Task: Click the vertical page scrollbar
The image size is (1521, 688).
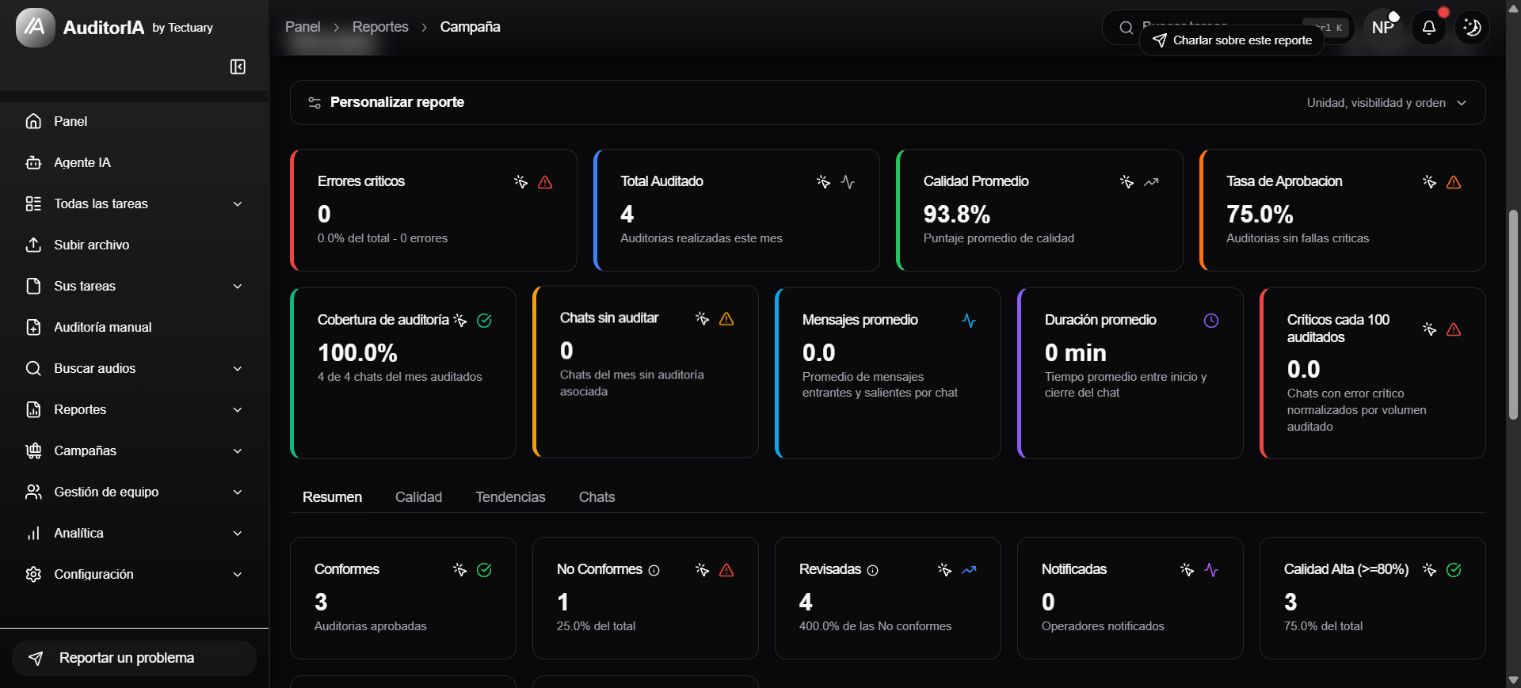Action: click(x=1512, y=315)
